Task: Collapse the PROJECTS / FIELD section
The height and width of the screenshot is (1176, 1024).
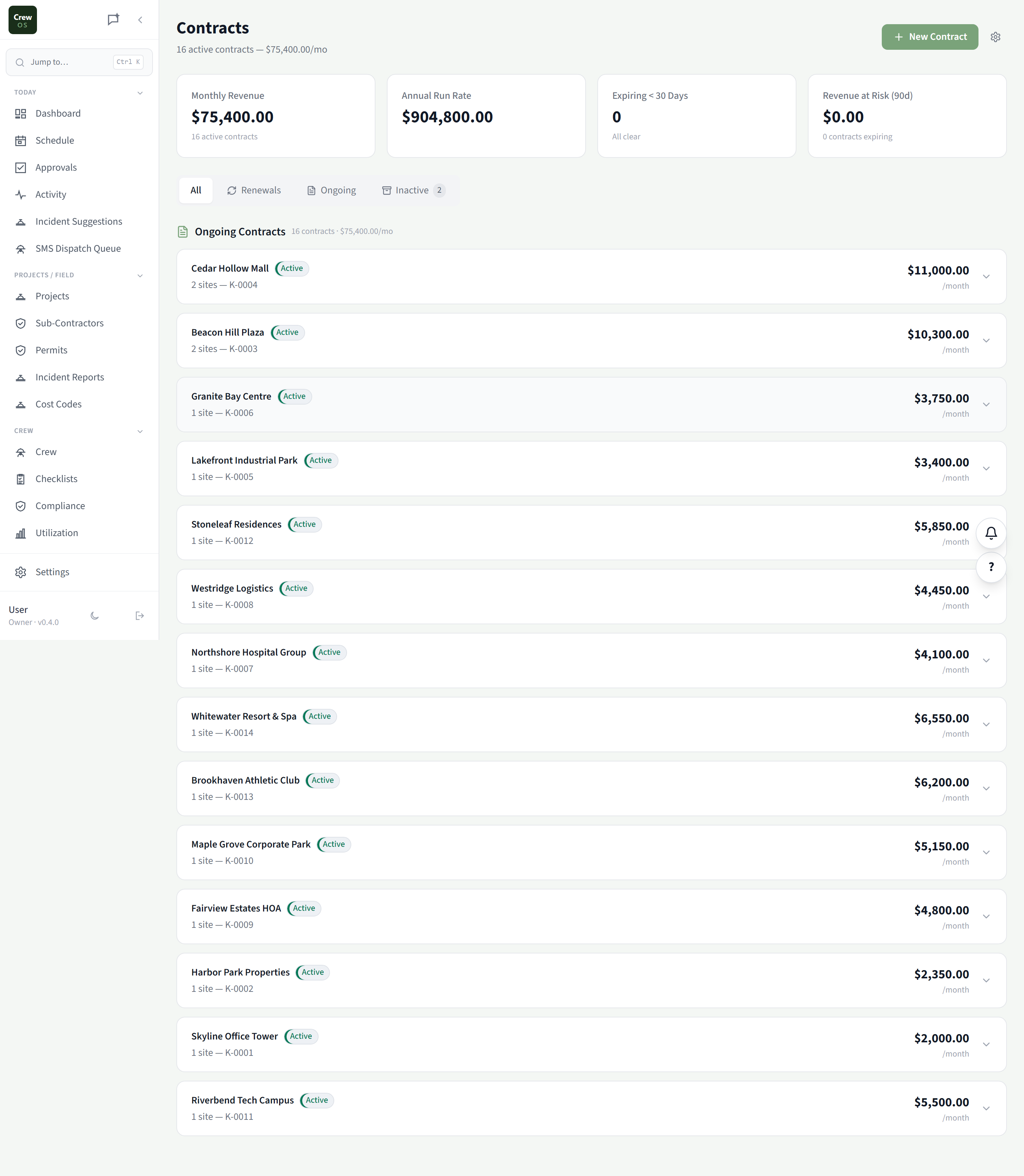Action: click(x=140, y=276)
